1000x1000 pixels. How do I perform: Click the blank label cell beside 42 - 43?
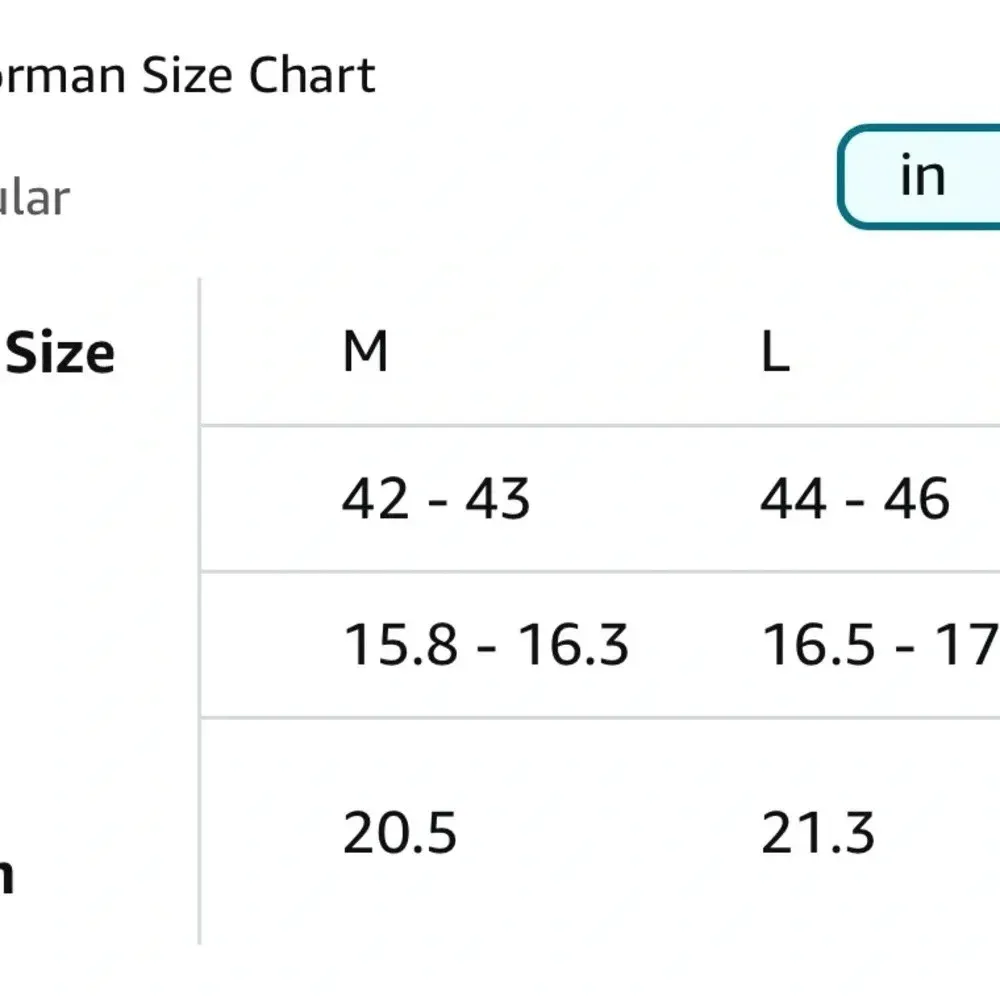(100, 498)
